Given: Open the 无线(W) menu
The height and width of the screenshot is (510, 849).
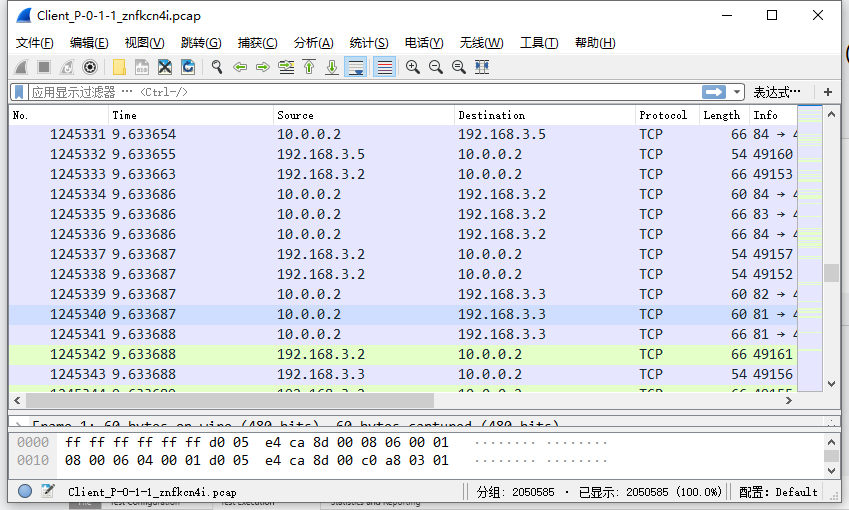Looking at the screenshot, I should tap(481, 43).
